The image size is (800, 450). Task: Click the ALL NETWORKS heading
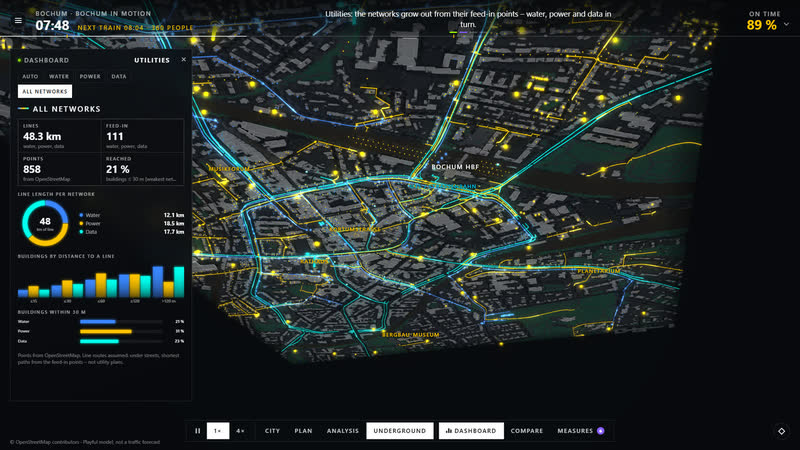[66, 109]
